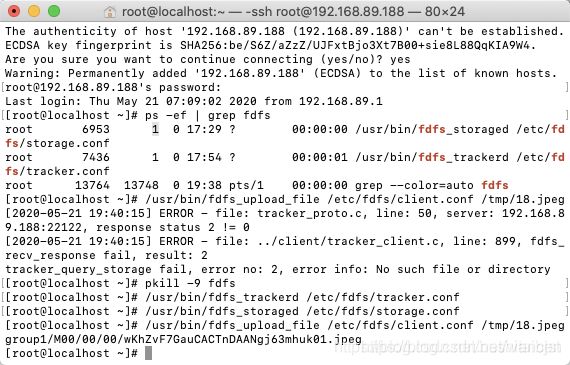Viewport: 570px width, 365px height.
Task: Click the window title root@localhost text
Action: pos(293,12)
